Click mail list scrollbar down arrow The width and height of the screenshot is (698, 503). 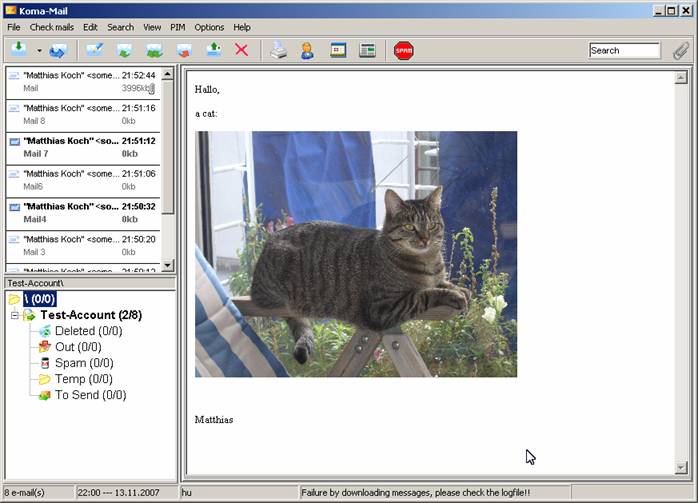coord(167,265)
